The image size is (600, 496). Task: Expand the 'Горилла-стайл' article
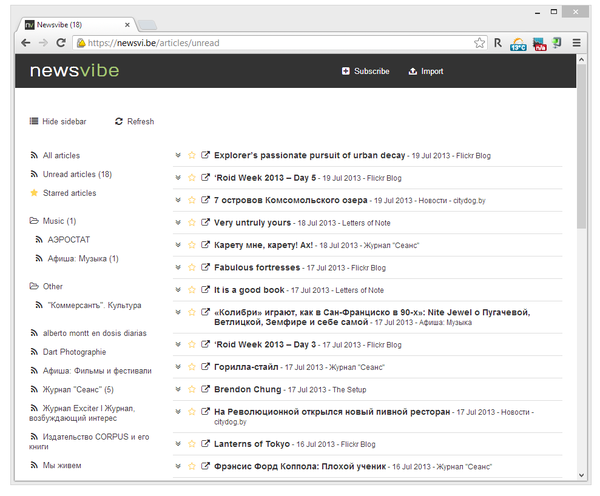coord(178,367)
